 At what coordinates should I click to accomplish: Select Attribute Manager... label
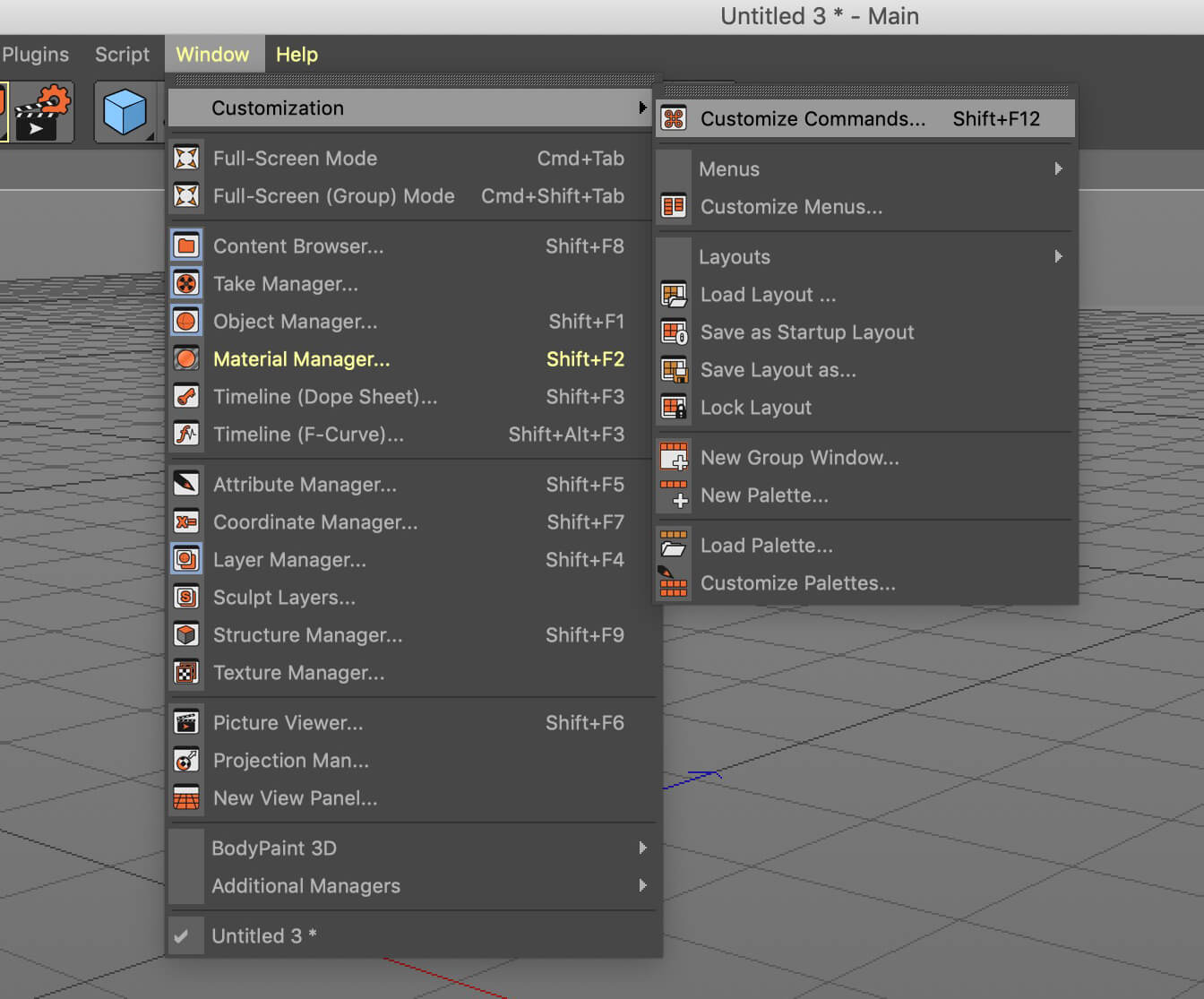305,485
